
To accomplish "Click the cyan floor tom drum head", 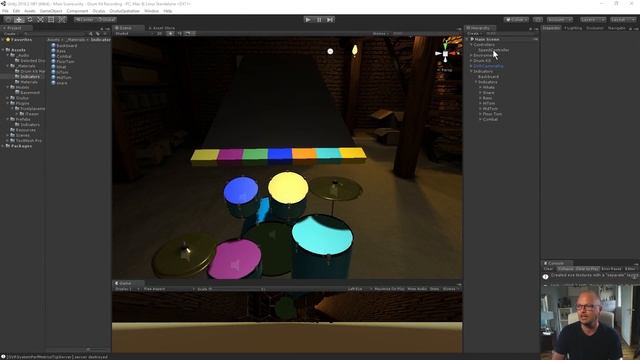I will [x=322, y=236].
